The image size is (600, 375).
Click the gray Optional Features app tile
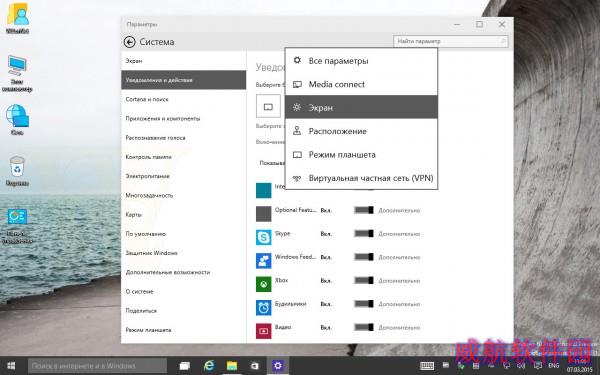coord(264,214)
